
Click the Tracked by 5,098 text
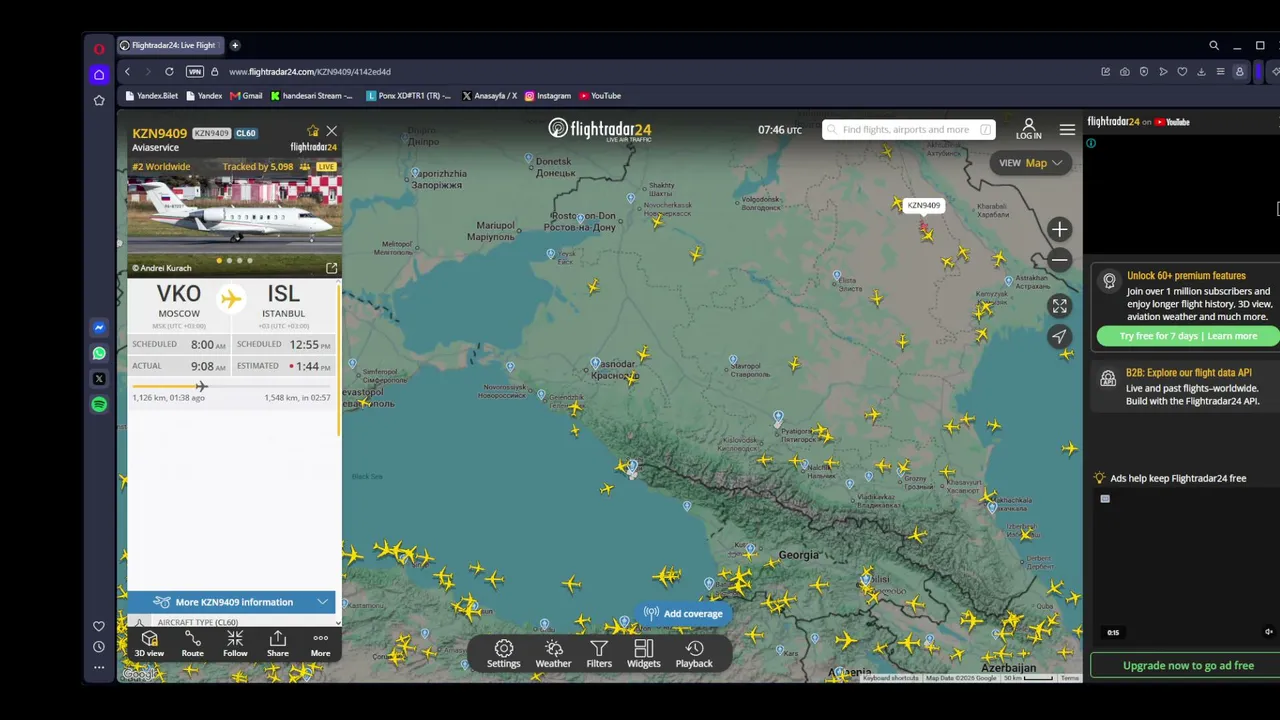258,167
